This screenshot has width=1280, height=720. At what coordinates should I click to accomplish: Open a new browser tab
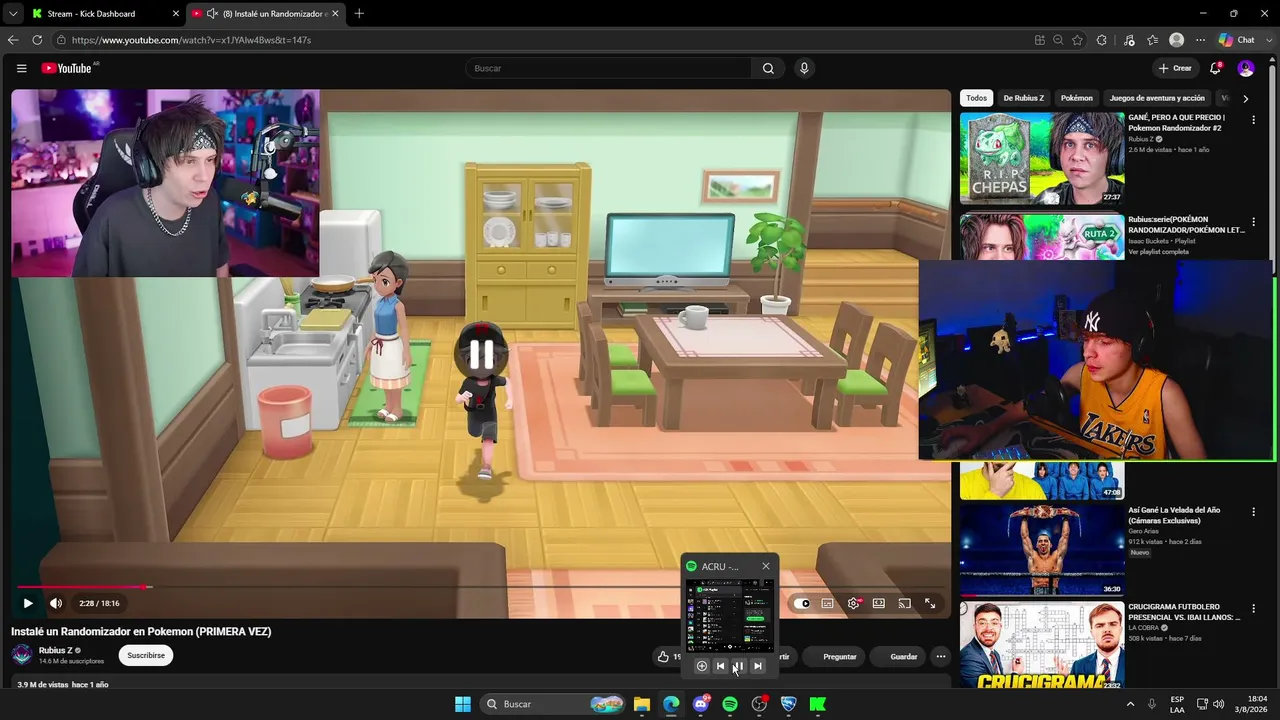click(359, 14)
